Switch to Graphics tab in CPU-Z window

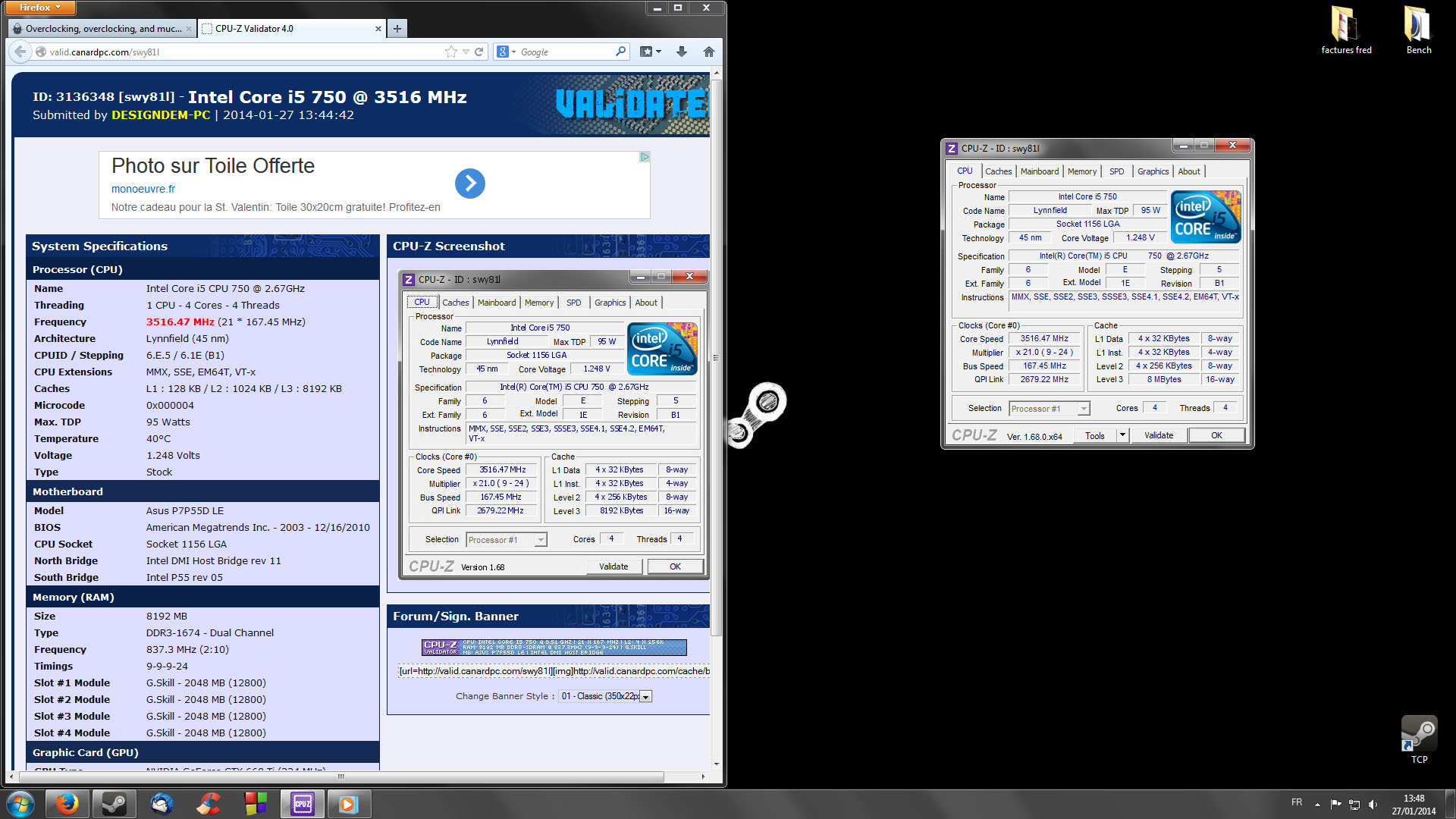click(1153, 171)
